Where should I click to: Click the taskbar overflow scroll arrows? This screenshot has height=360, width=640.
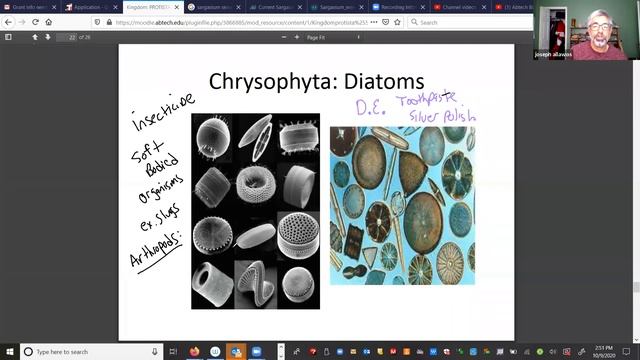[281, 351]
